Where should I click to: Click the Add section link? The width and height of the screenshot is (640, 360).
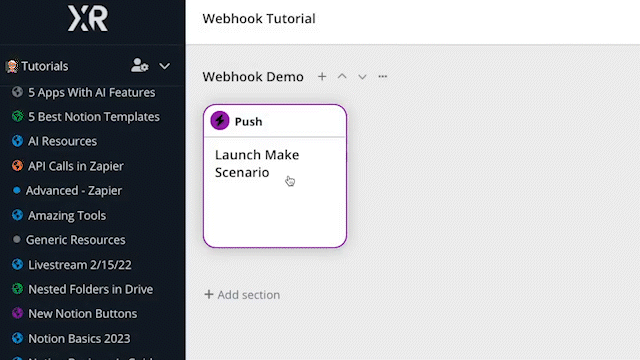[x=242, y=295]
